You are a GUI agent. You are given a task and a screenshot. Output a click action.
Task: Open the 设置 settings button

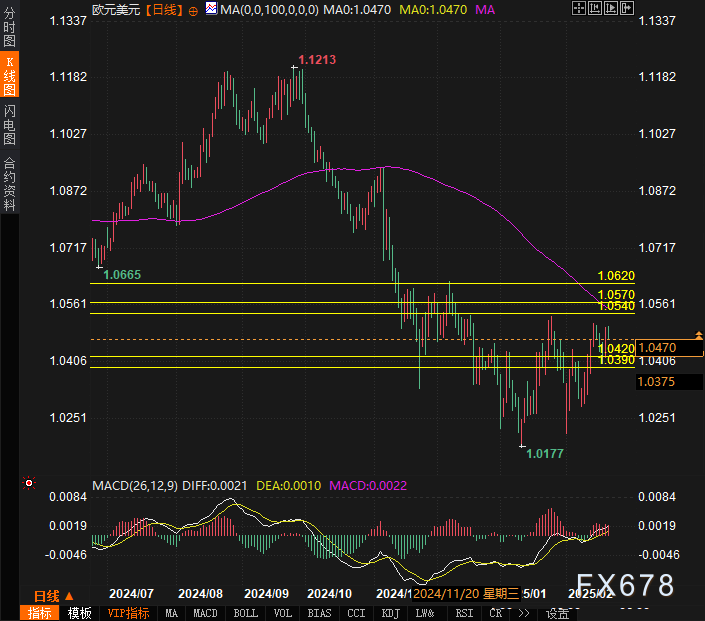[x=558, y=613]
